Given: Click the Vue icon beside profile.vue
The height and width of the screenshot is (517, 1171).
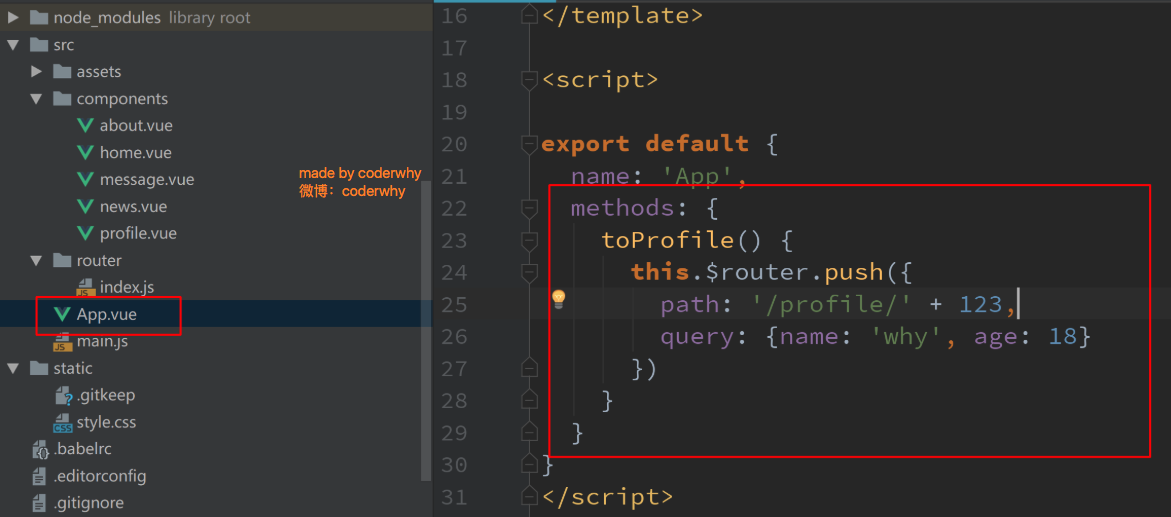Looking at the screenshot, I should 85,233.
